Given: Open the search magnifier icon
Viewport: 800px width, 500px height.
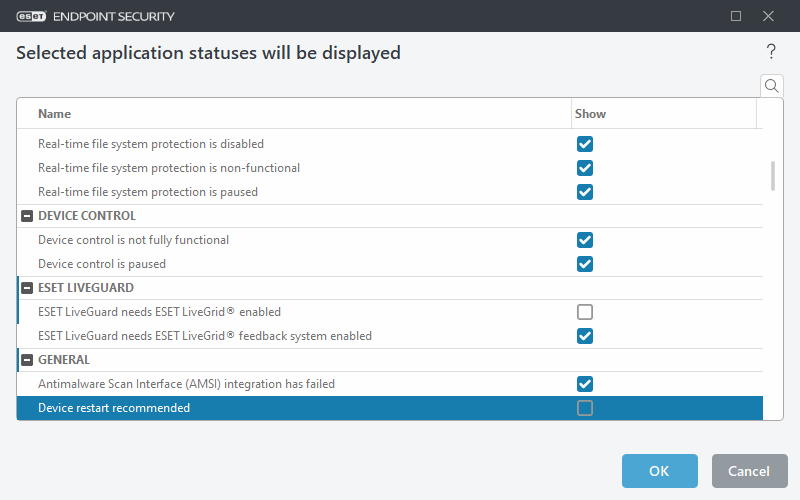Looking at the screenshot, I should (771, 86).
